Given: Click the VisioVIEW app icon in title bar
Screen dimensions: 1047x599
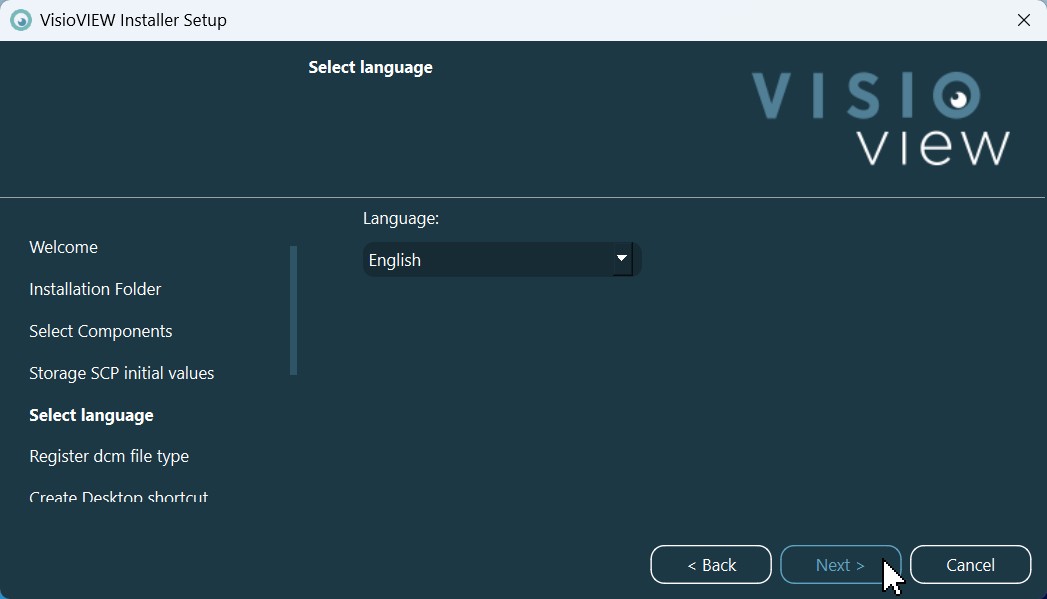Looking at the screenshot, I should pyautogui.click(x=20, y=20).
